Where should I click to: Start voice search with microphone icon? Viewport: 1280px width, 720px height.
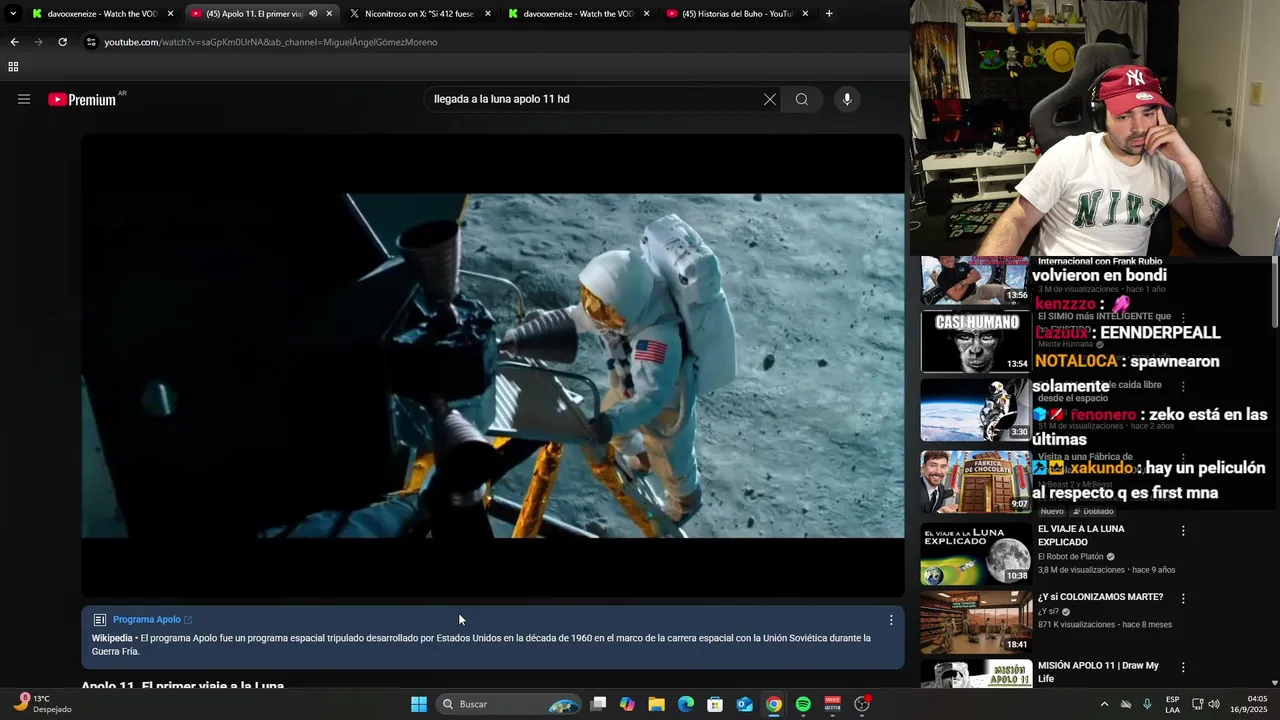(x=847, y=99)
